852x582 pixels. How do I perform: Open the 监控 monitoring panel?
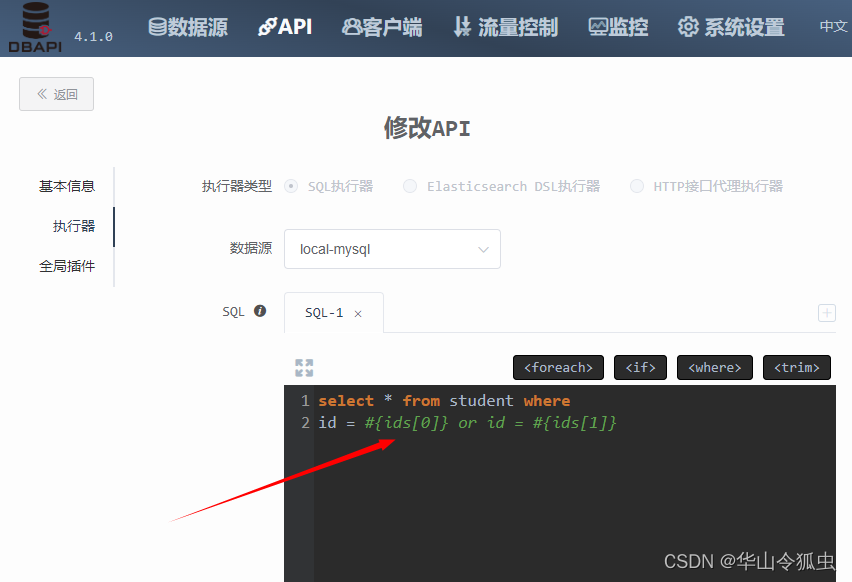tap(618, 27)
